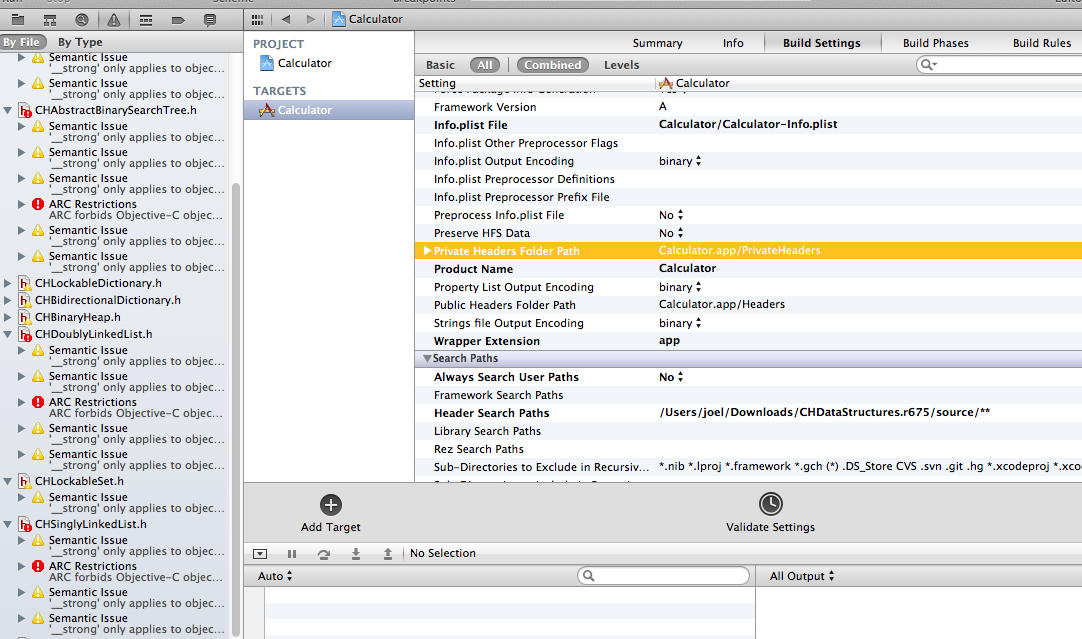Open Info.plist Output Encoding binary popup
The height and width of the screenshot is (639, 1082).
point(680,161)
